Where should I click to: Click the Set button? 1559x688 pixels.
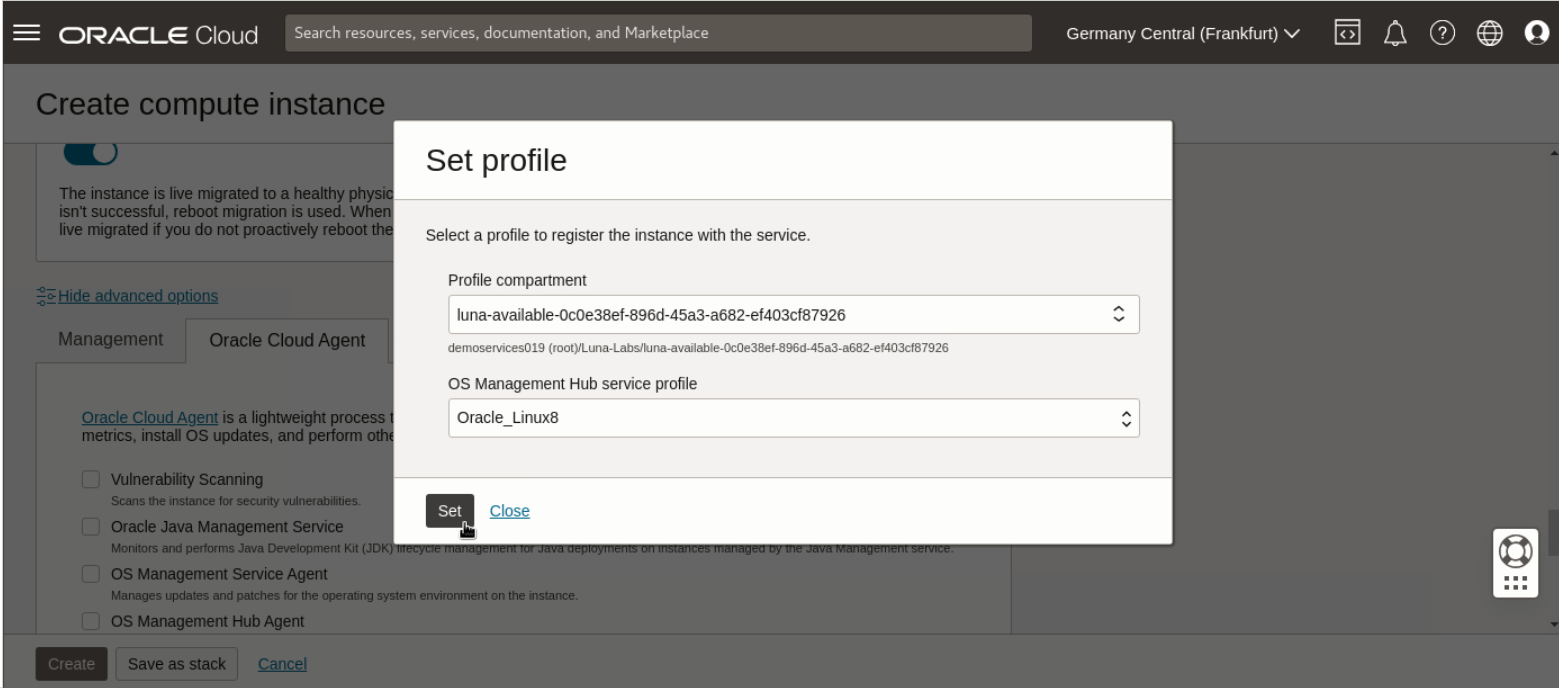pyautogui.click(x=450, y=511)
